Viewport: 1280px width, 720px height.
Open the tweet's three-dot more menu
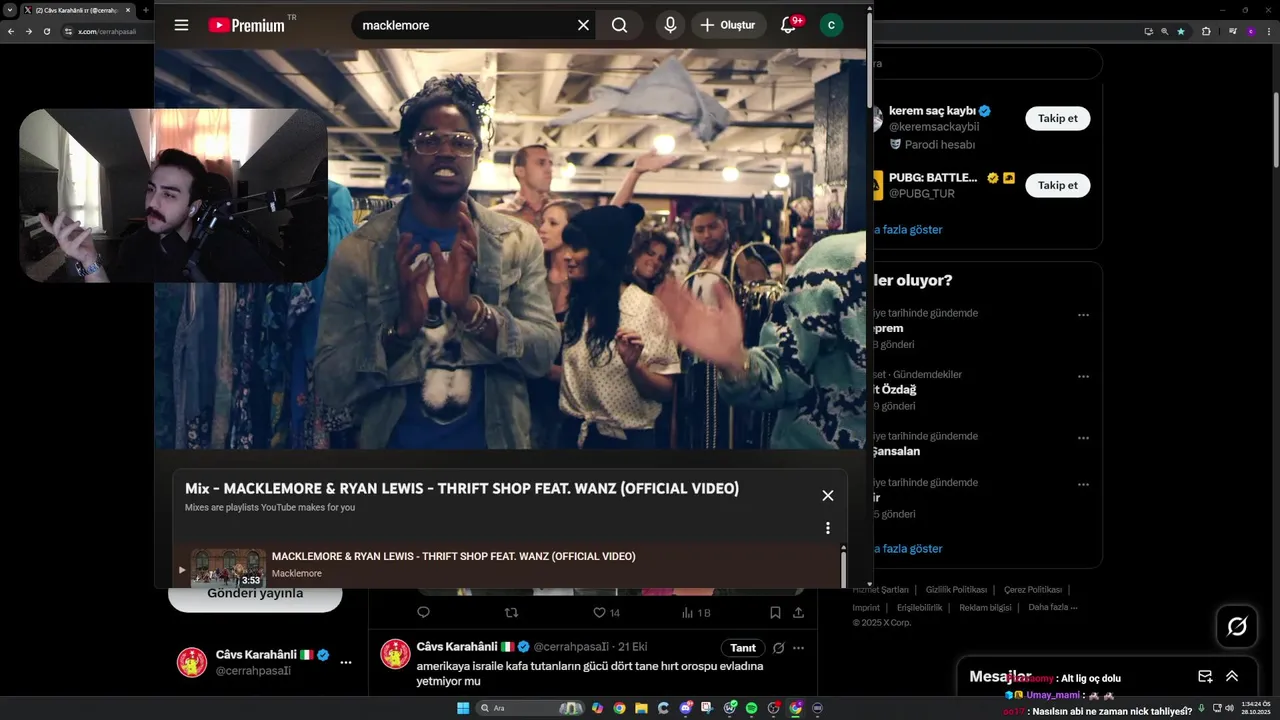pyautogui.click(x=799, y=648)
